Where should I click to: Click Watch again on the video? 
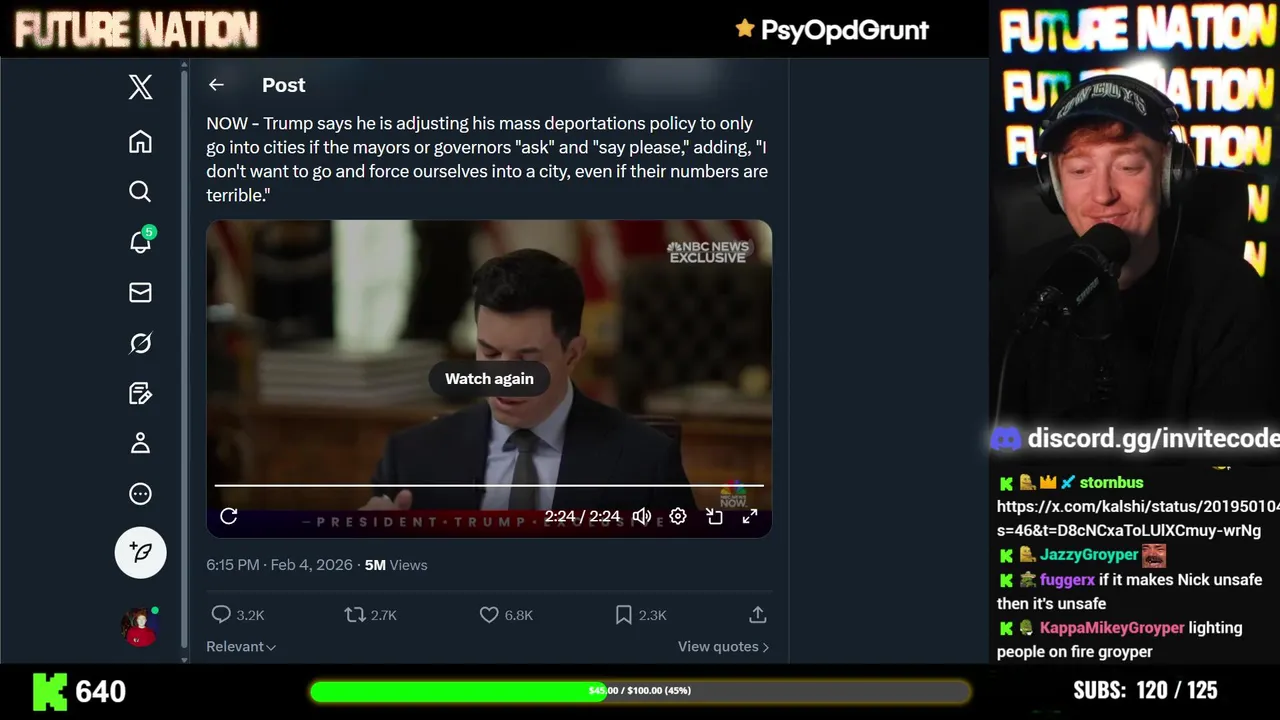coord(489,379)
